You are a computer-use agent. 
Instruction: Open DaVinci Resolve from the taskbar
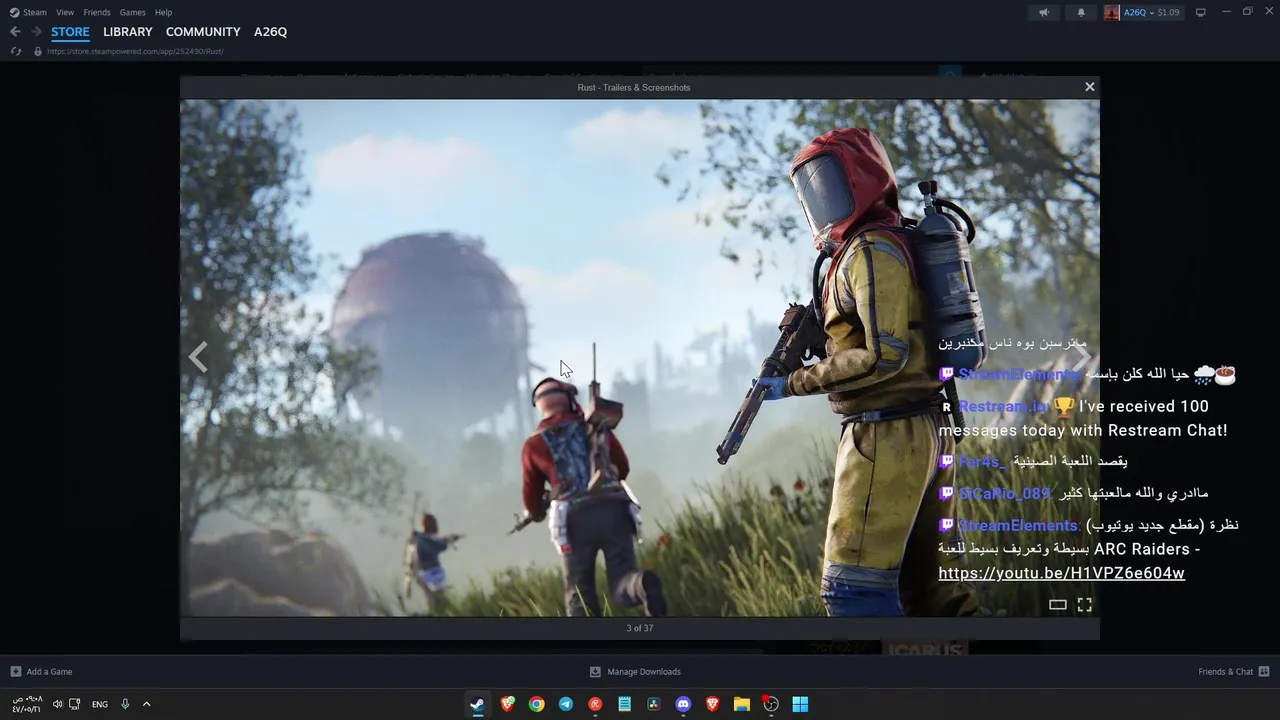point(654,704)
